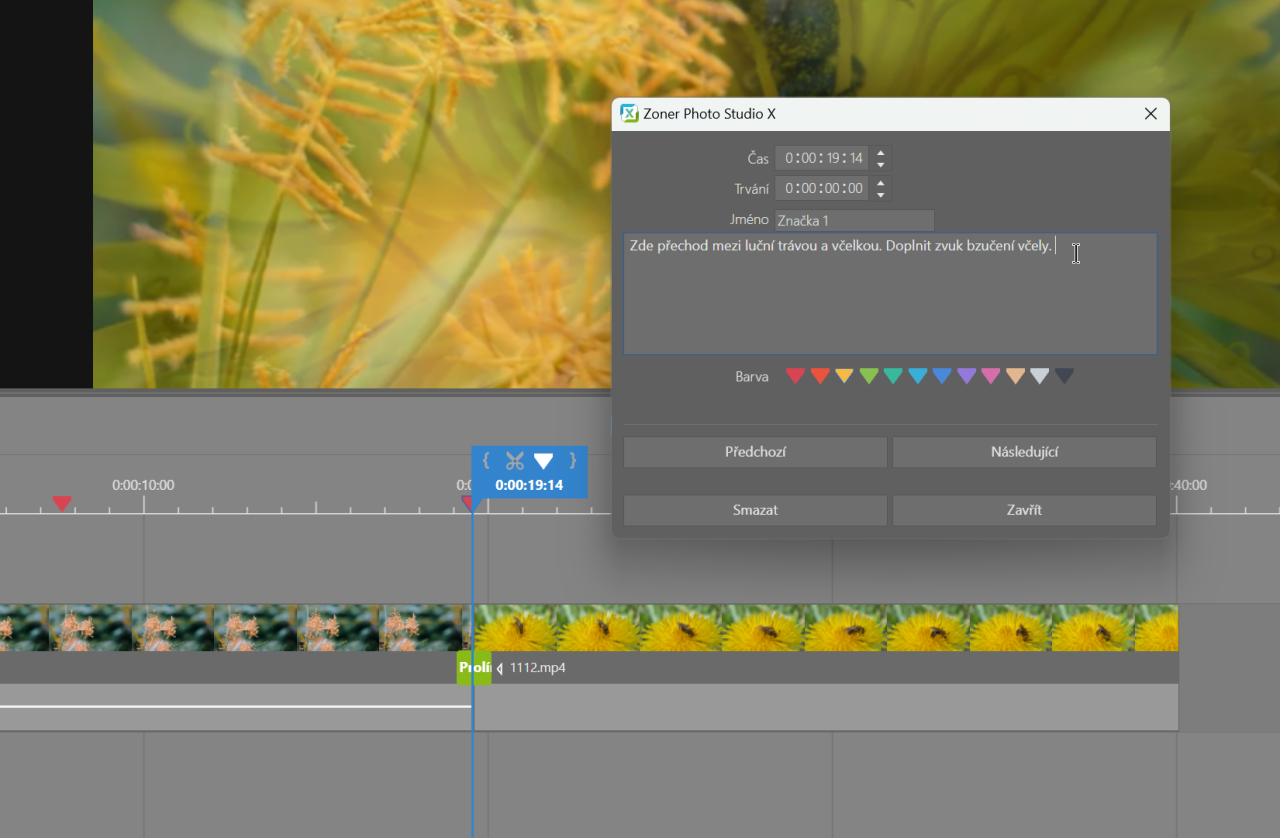Screen dimensions: 1280x838
Task: Decrease the Trvání duration value
Action: coord(880,194)
